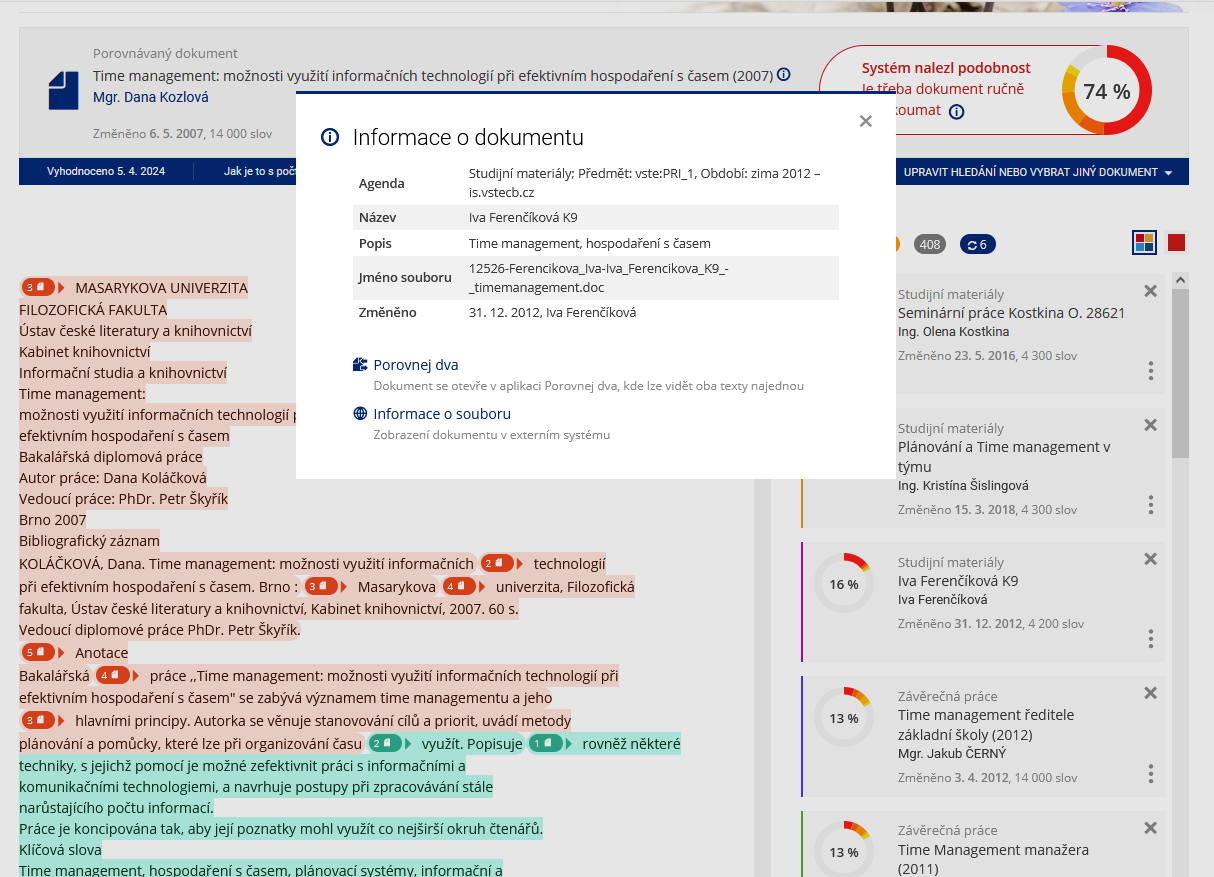
Task: Open the 'Jak je to s poč…' menu item
Action: click(x=260, y=172)
